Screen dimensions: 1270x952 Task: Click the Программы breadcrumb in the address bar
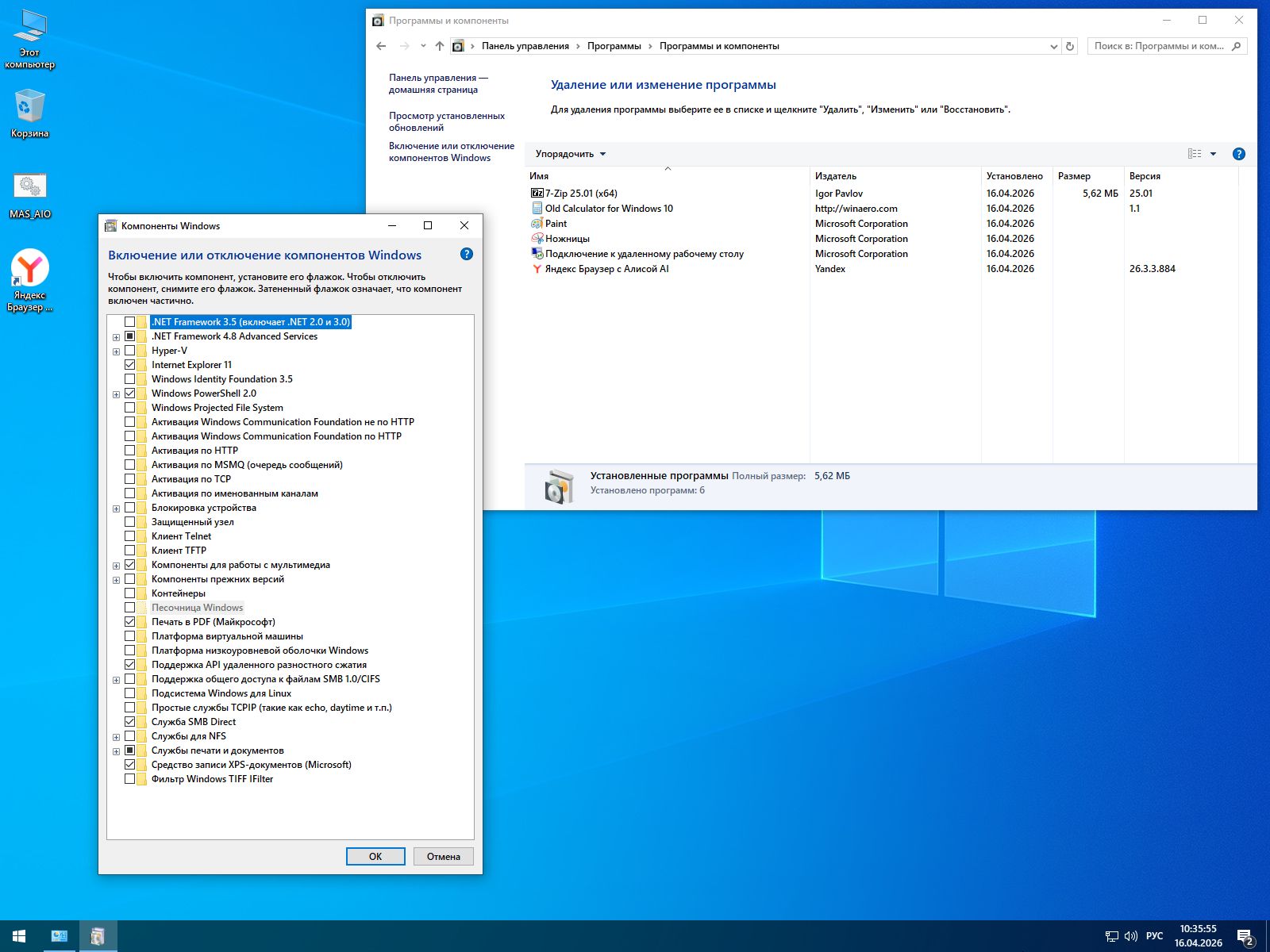[x=614, y=46]
